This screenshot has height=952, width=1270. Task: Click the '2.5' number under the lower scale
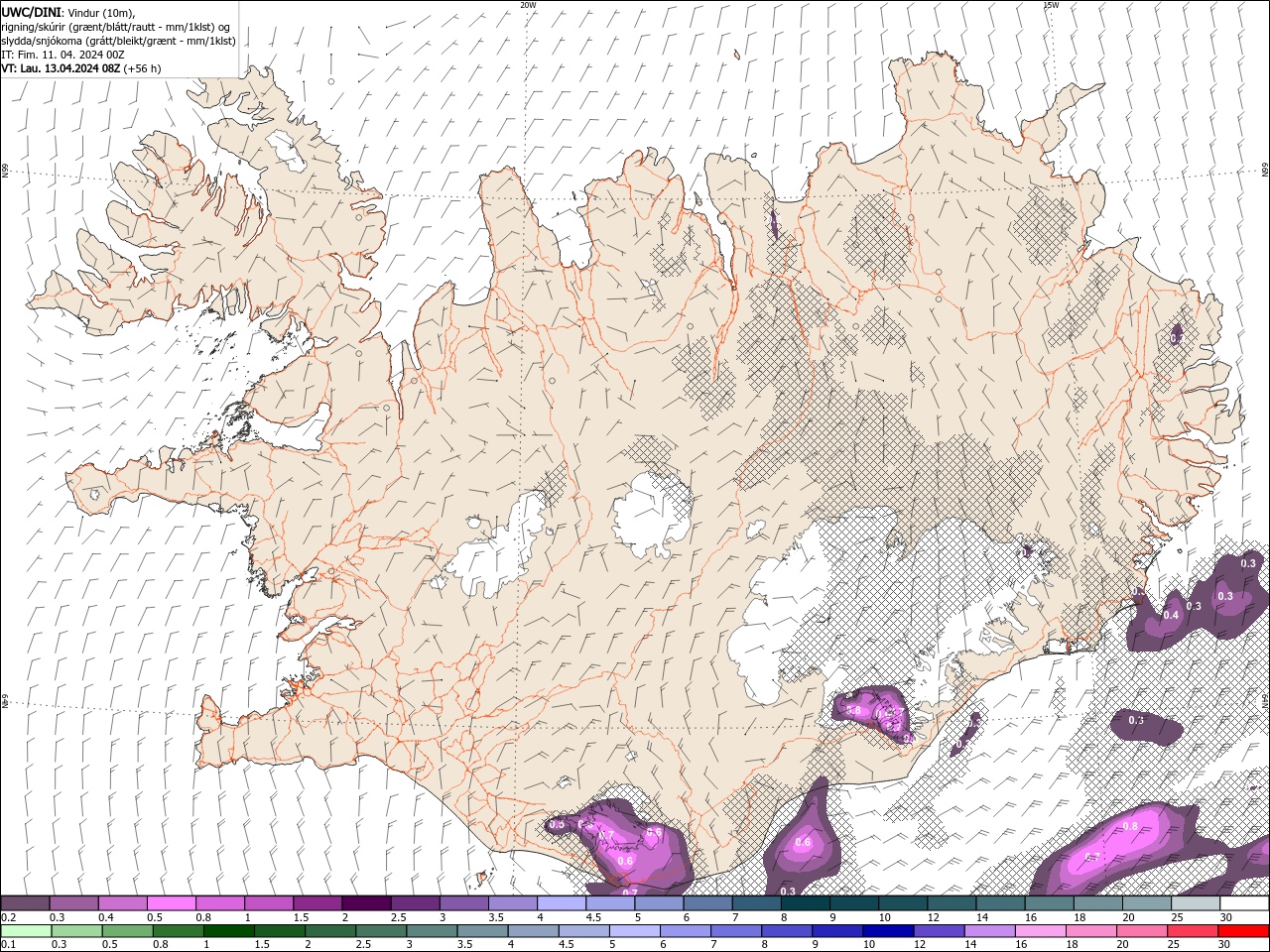pyautogui.click(x=364, y=943)
